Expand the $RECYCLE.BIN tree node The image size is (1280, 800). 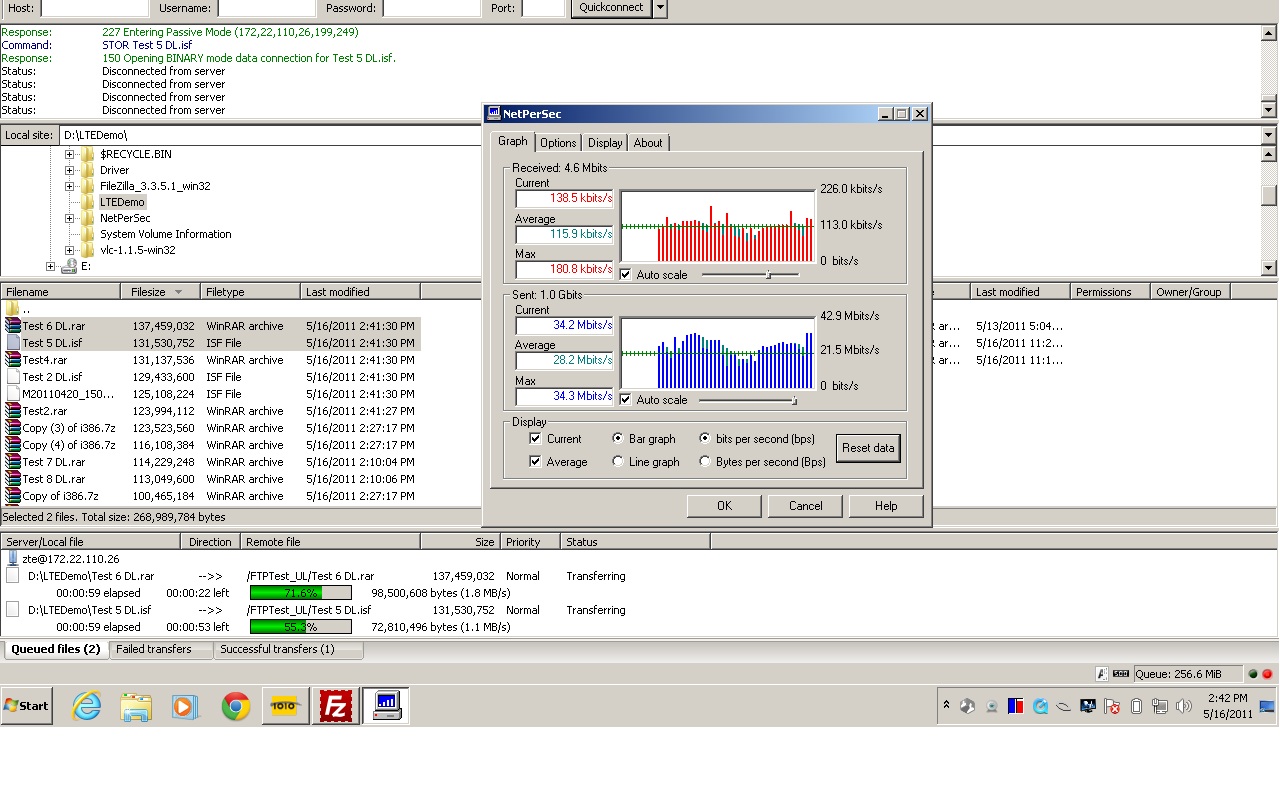click(x=70, y=154)
